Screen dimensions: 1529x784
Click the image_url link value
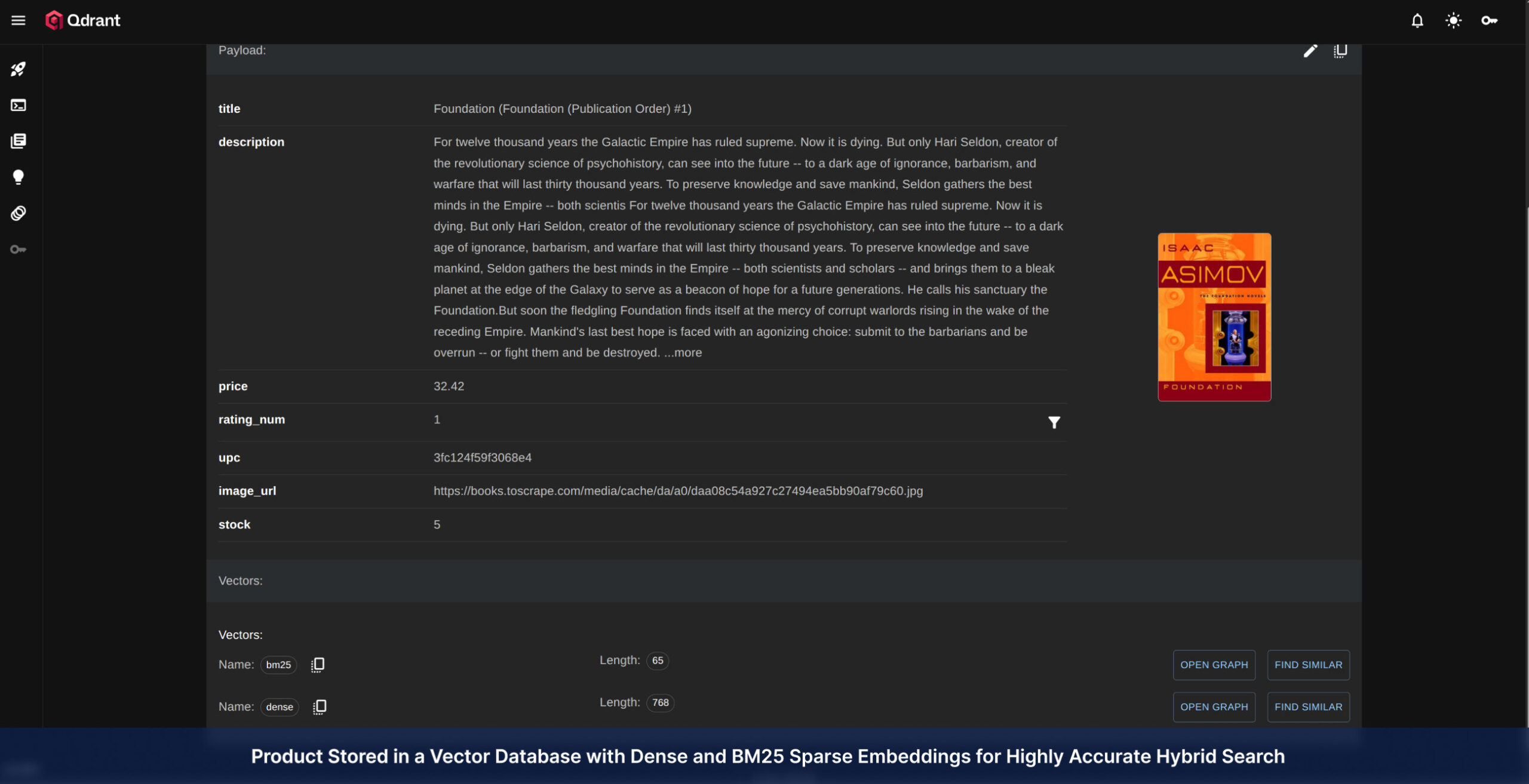pyautogui.click(x=678, y=491)
